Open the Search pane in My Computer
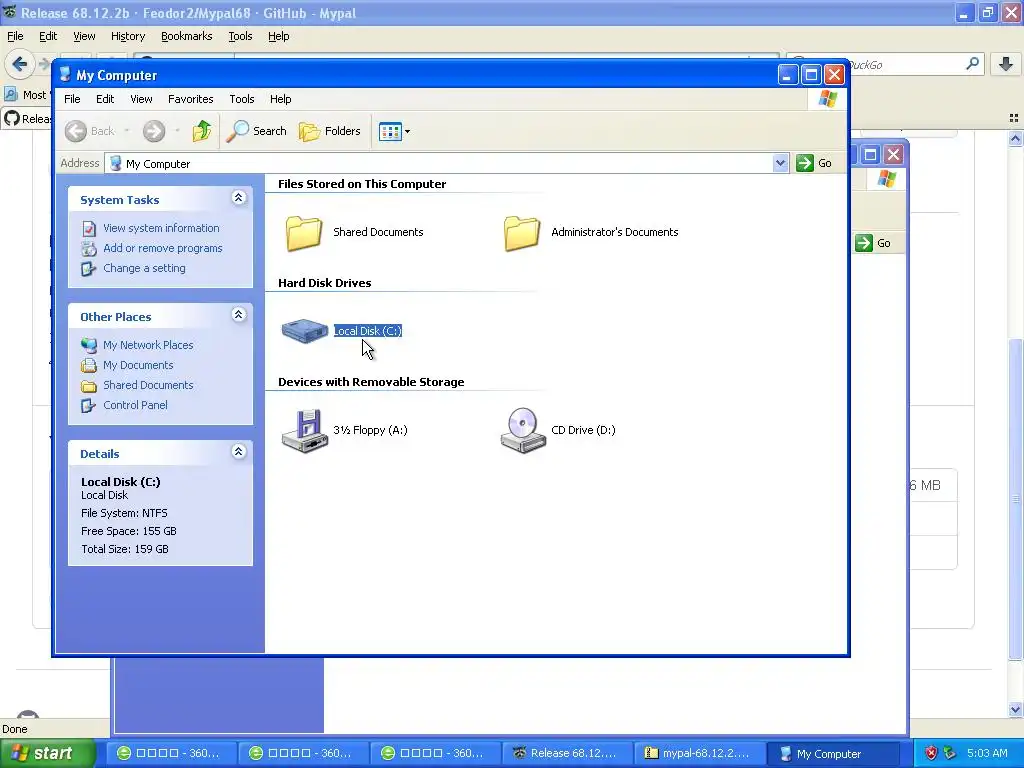This screenshot has height=768, width=1024. [x=257, y=131]
